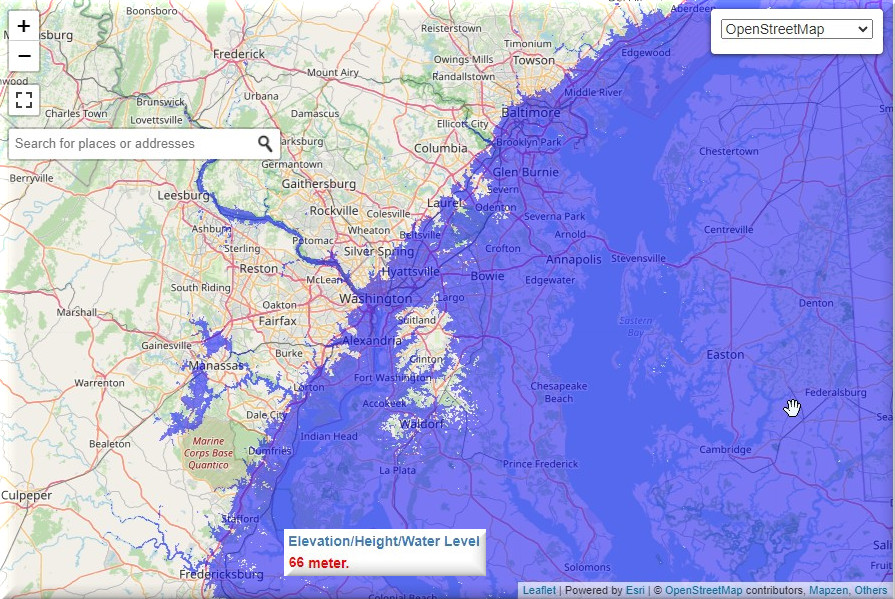Zoom in with the plus button
Image resolution: width=895 pixels, height=599 pixels.
24,26
